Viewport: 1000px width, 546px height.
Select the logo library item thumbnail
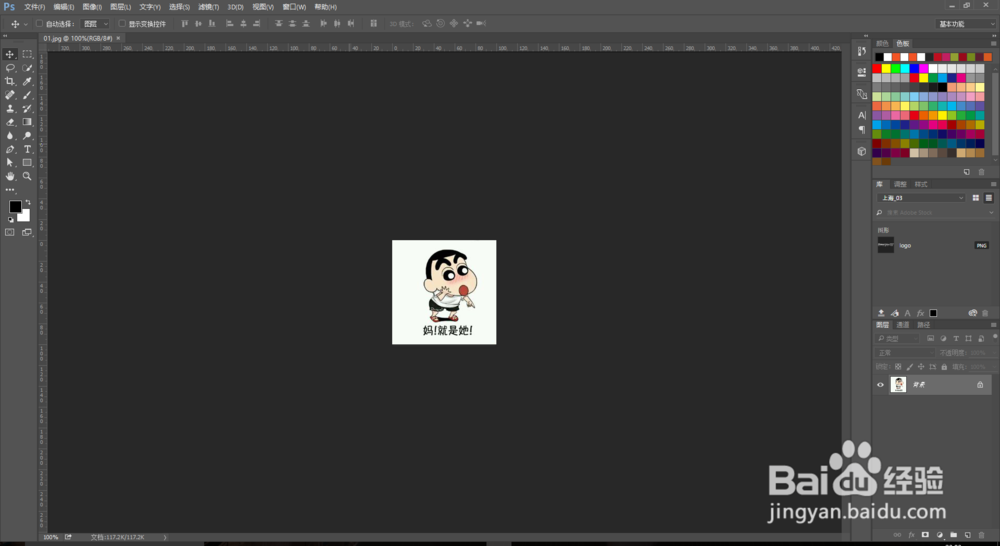pyautogui.click(x=886, y=245)
